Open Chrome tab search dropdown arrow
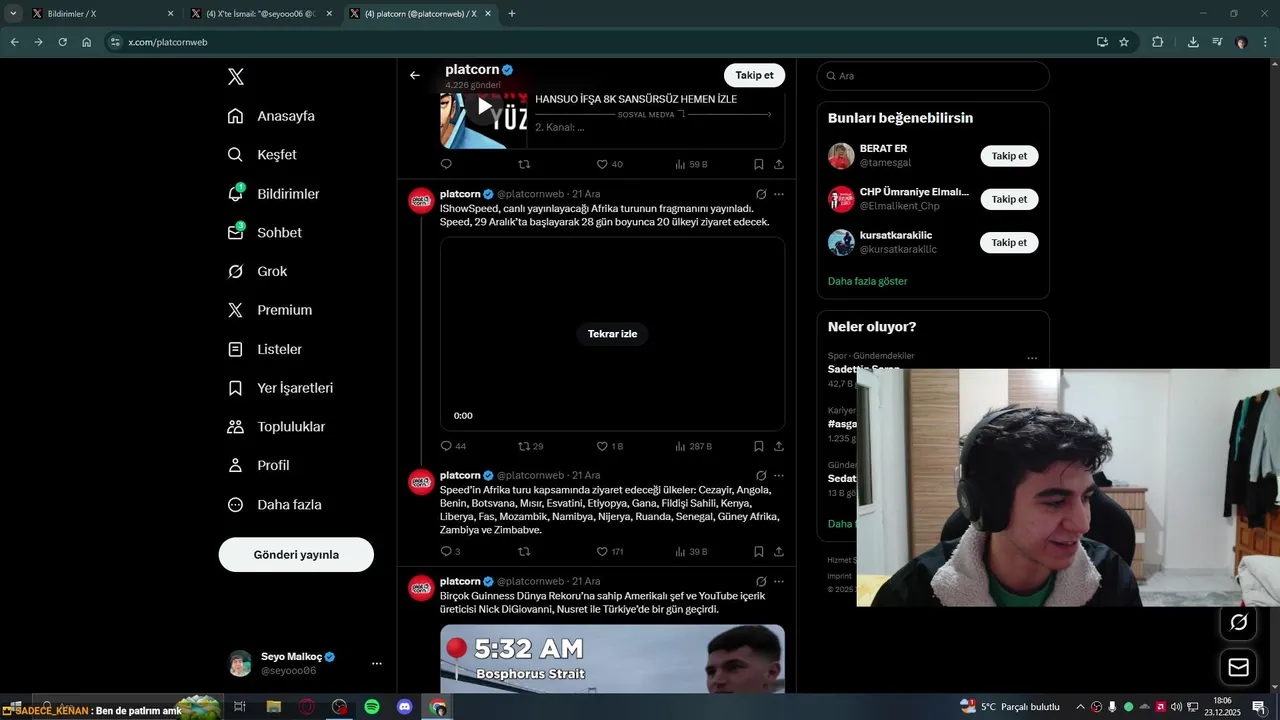Image resolution: width=1280 pixels, height=720 pixels. (13, 13)
